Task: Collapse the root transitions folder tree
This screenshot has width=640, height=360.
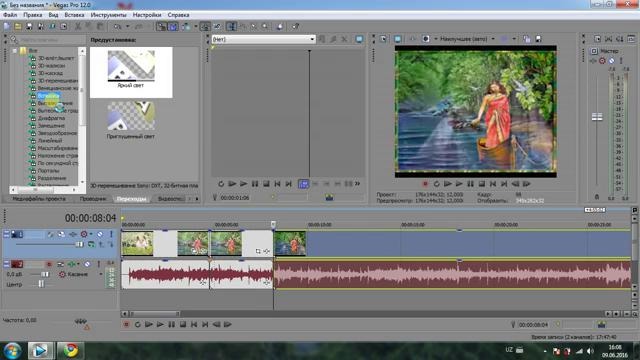Action: (15, 51)
